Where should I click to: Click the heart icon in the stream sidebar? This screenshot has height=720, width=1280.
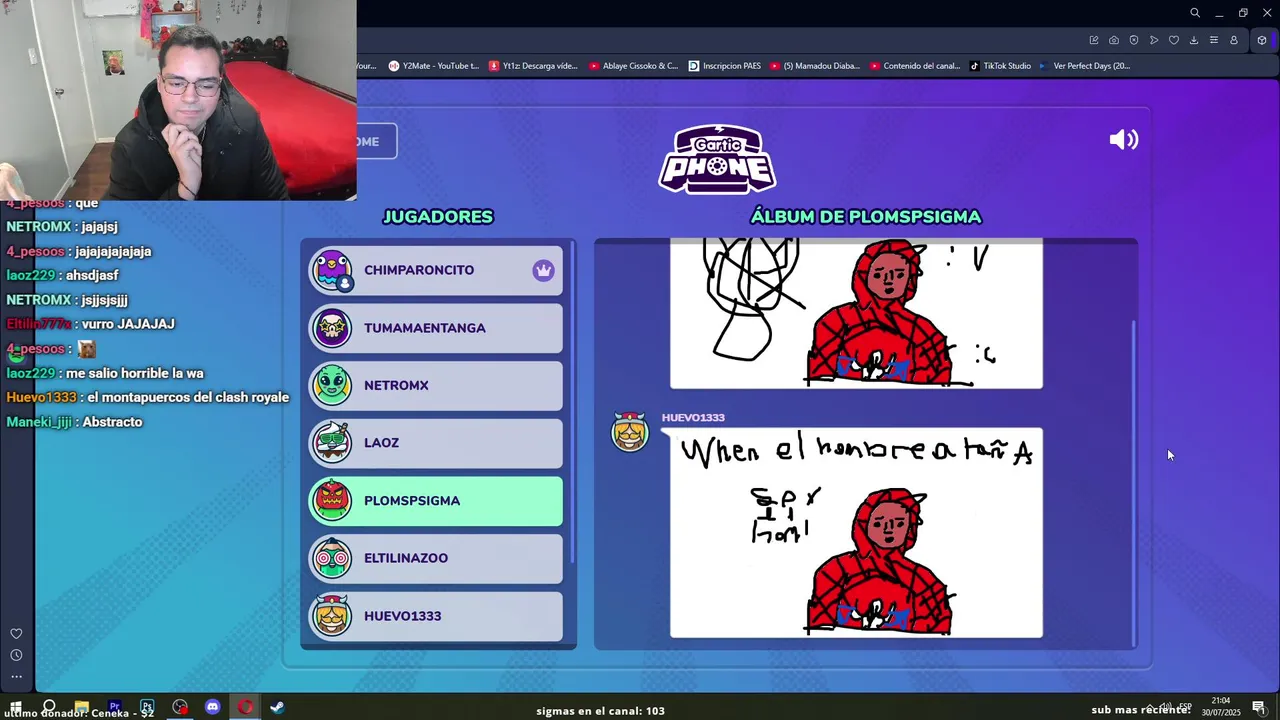(x=16, y=634)
